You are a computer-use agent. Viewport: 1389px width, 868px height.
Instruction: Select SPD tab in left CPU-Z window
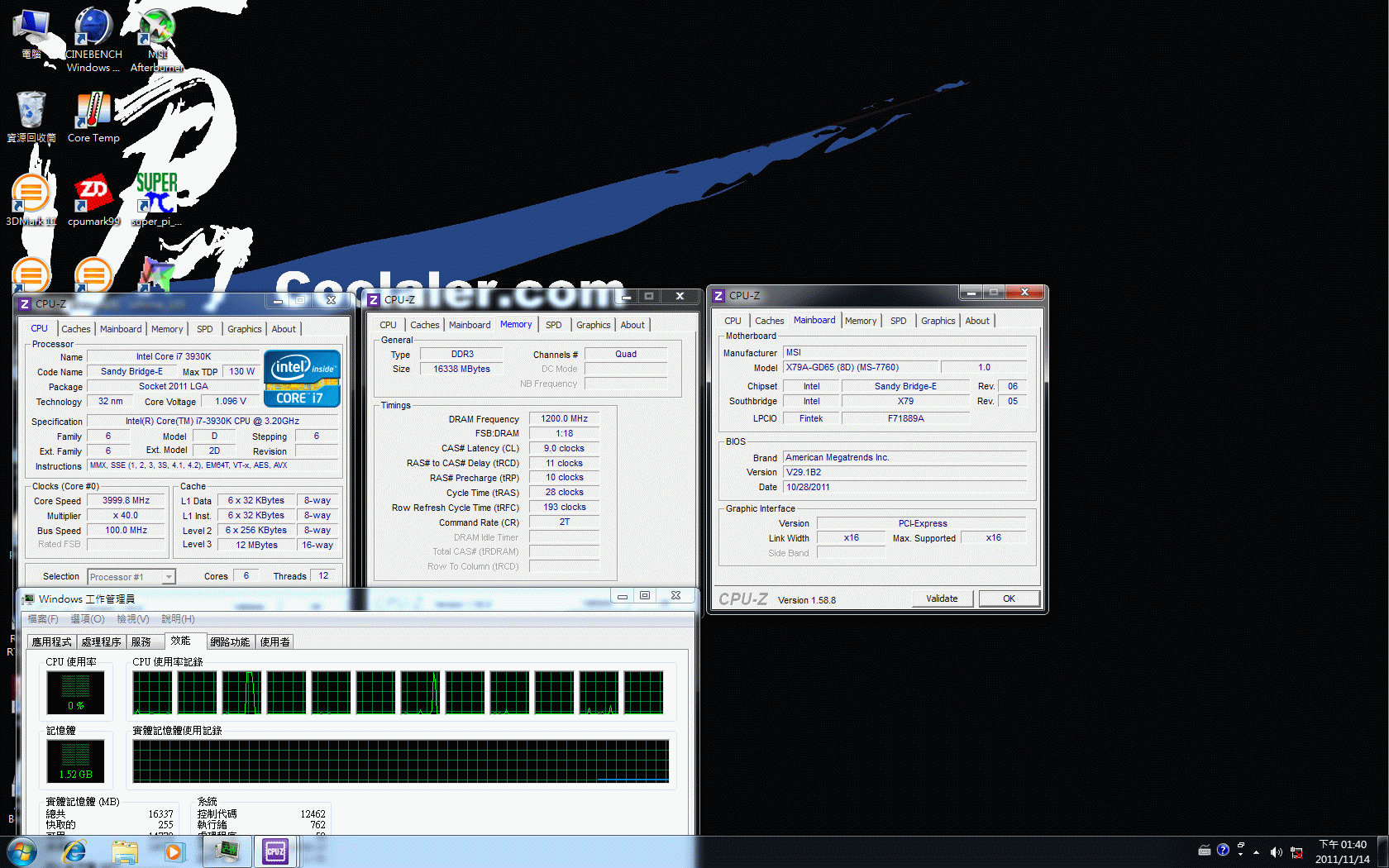[x=205, y=329]
